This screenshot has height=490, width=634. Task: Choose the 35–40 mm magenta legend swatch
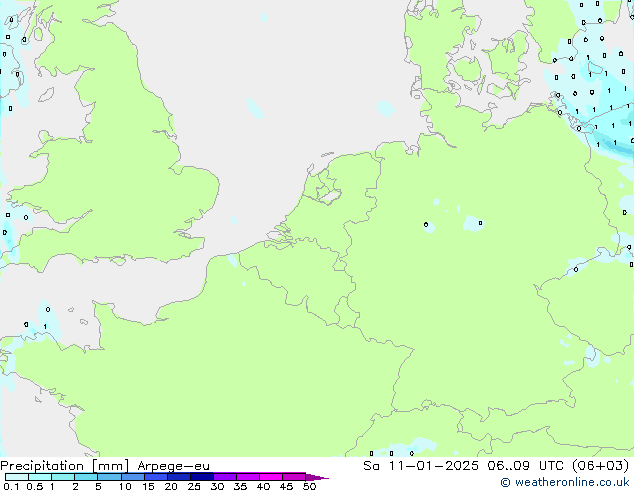[x=248, y=477]
